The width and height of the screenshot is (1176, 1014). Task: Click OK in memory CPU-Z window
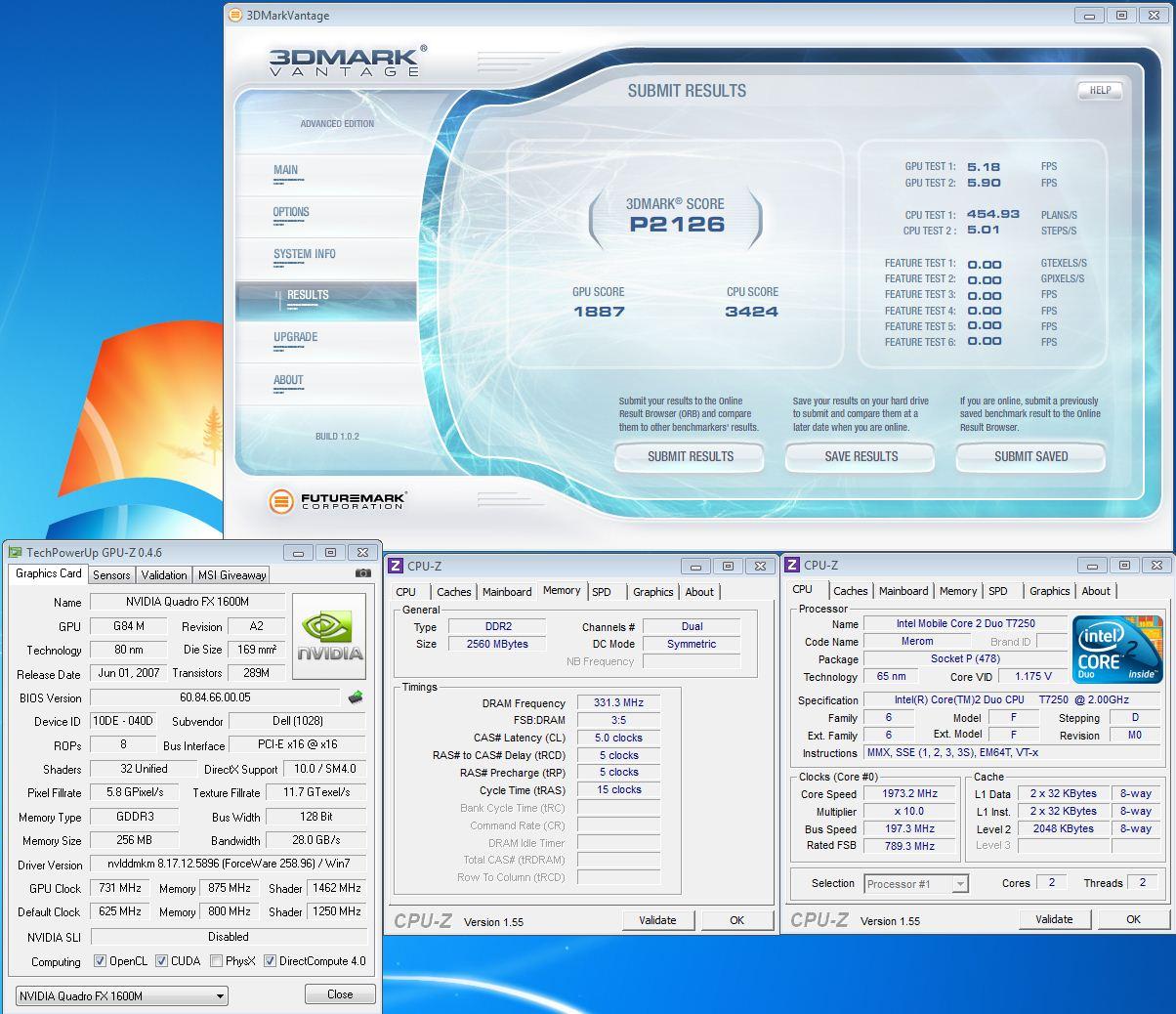[737, 920]
